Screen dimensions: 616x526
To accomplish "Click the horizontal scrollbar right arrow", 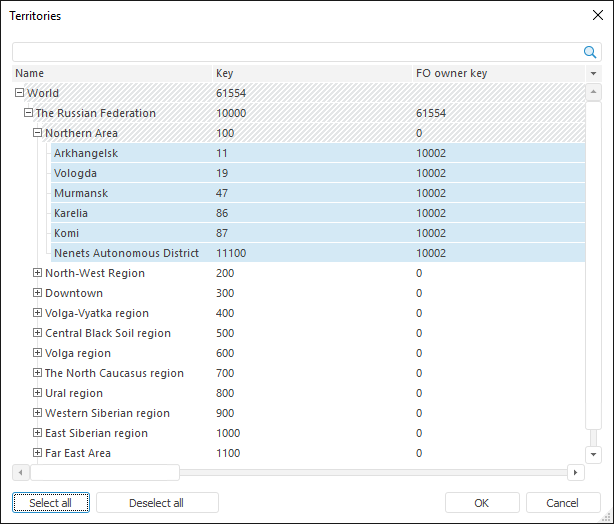I will tap(575, 472).
